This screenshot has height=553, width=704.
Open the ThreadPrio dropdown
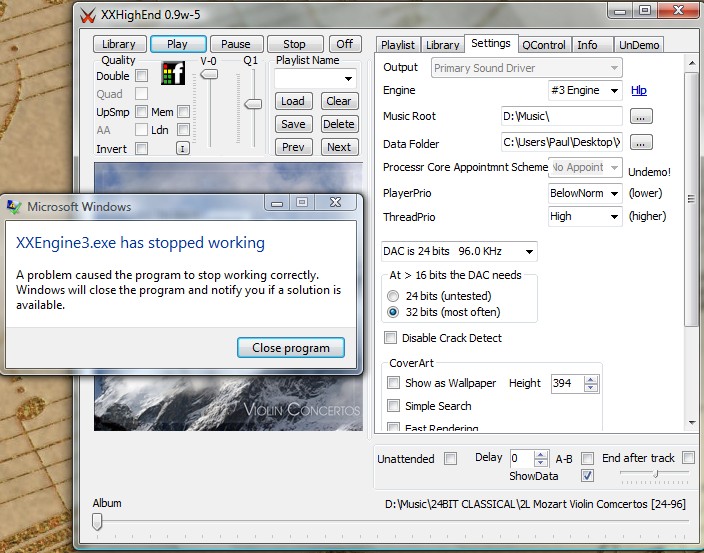point(585,217)
